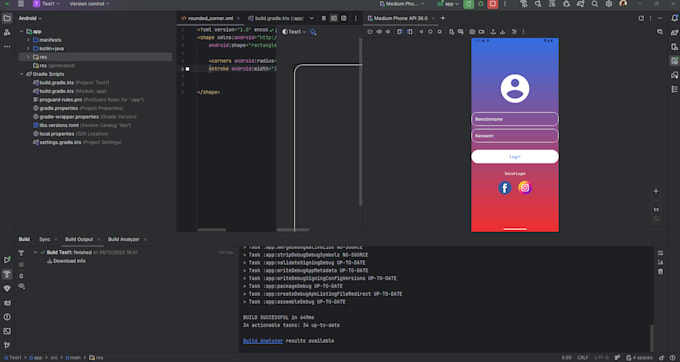Start emulator screen recording icon
Screen dimensions: 680x362
coord(481,32)
